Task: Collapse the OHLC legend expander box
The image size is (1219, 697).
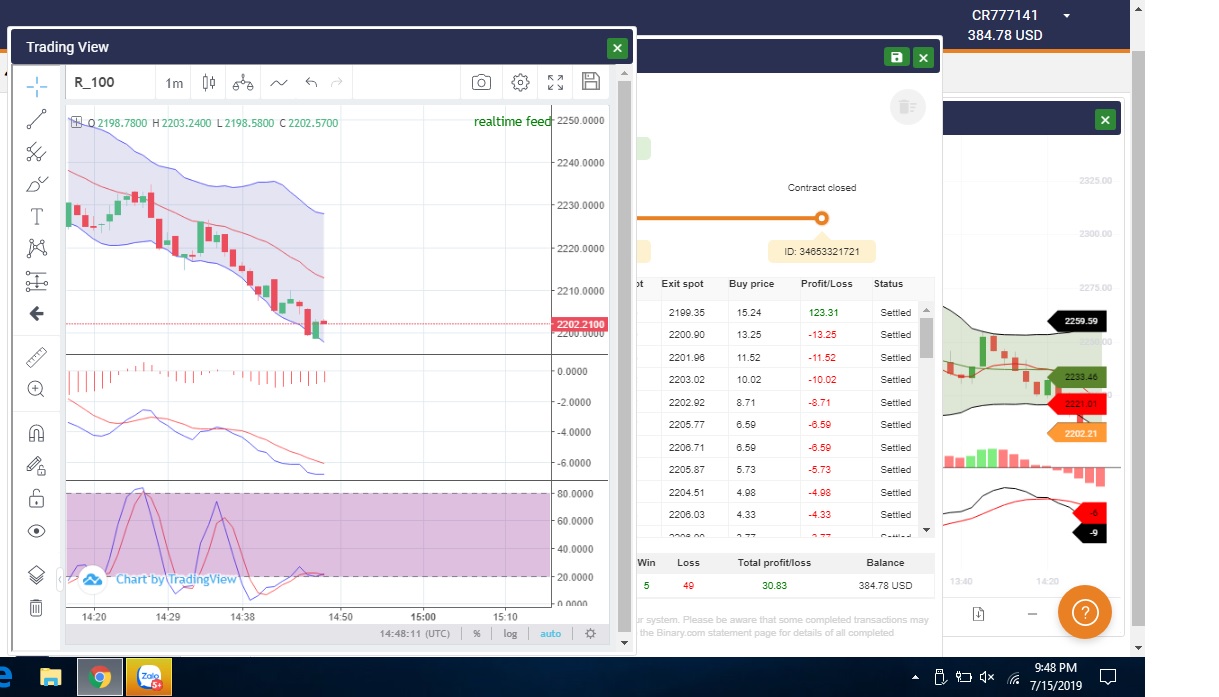Action: pos(76,123)
